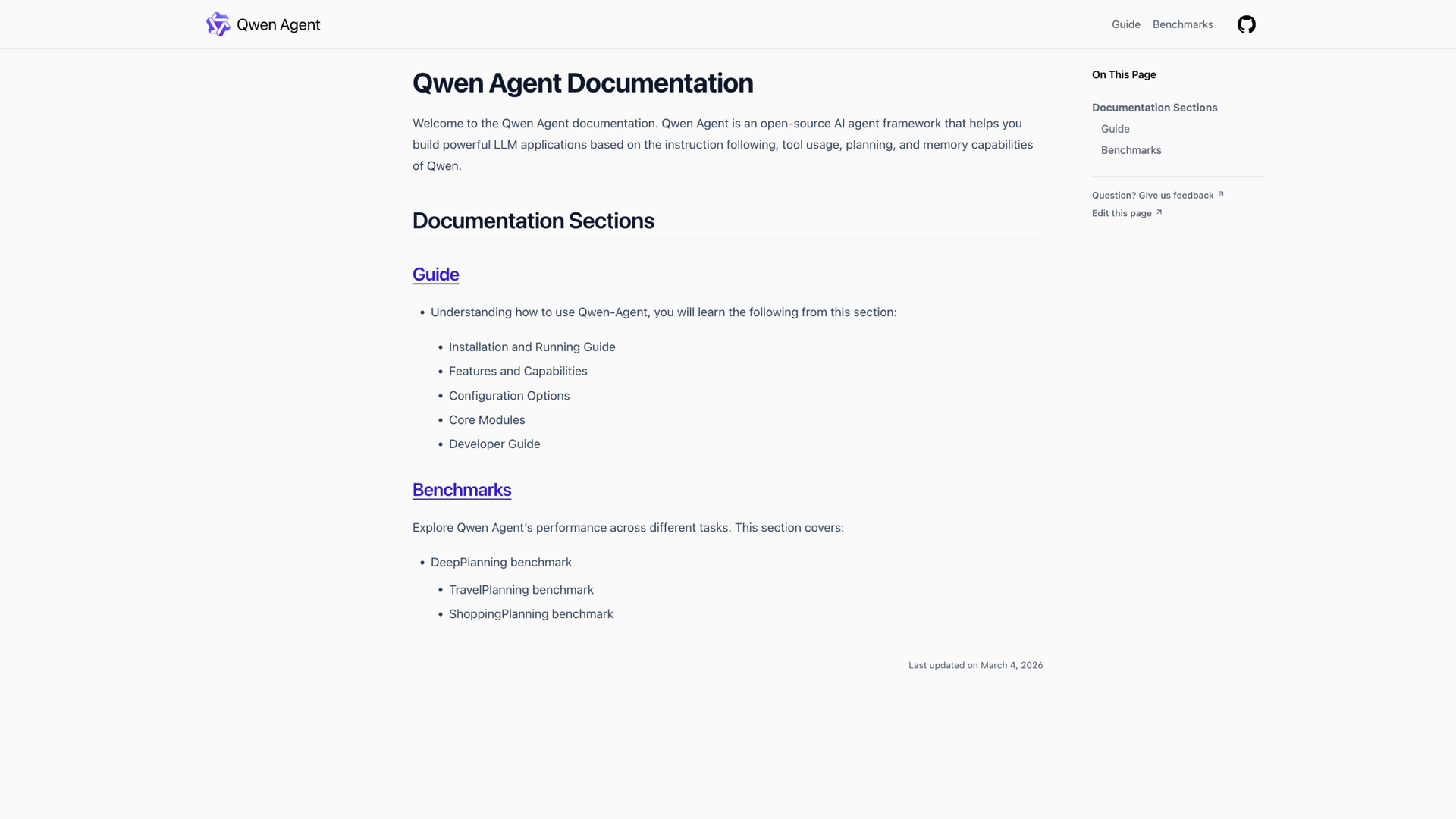Click DeepPlanning benchmark list item

[x=500, y=563]
